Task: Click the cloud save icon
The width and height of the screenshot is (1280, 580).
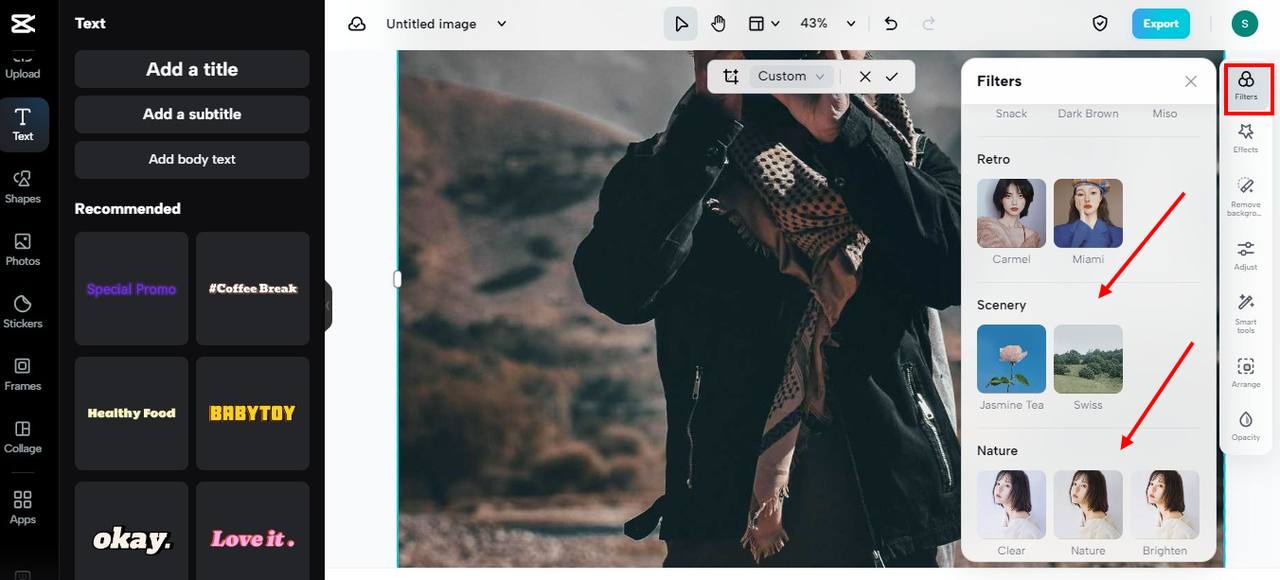Action: pos(357,23)
